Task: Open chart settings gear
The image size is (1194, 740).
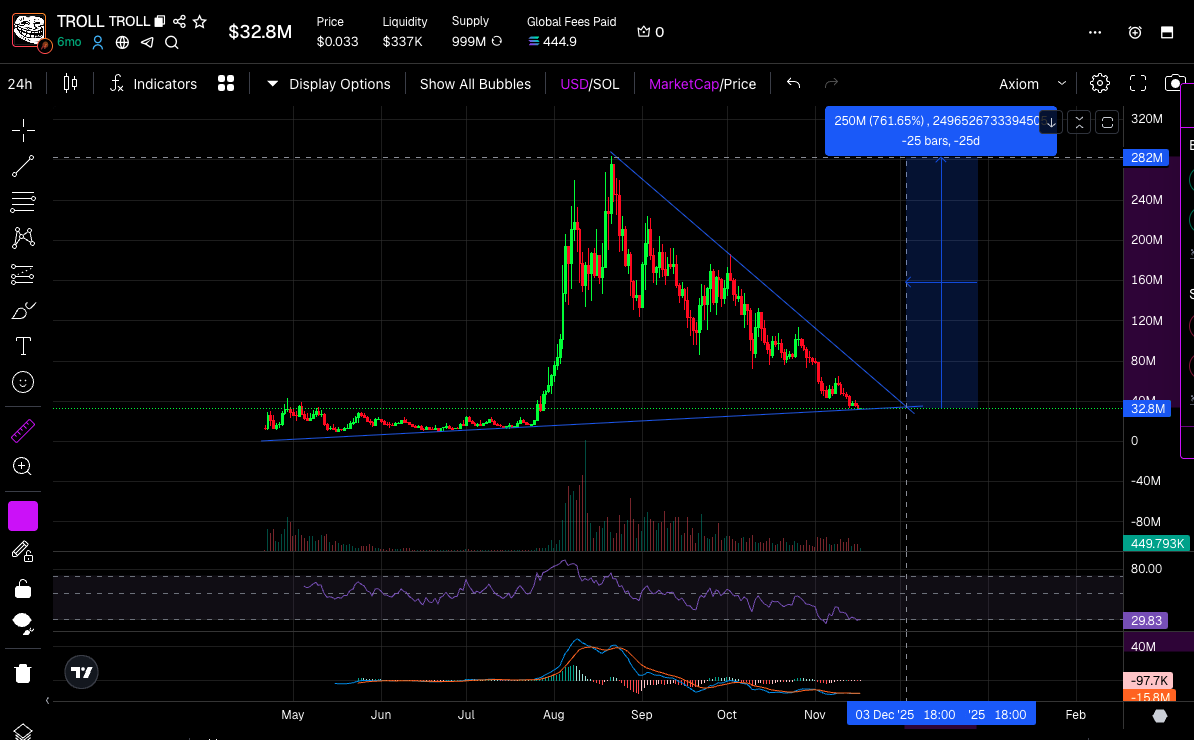Action: tap(1100, 83)
